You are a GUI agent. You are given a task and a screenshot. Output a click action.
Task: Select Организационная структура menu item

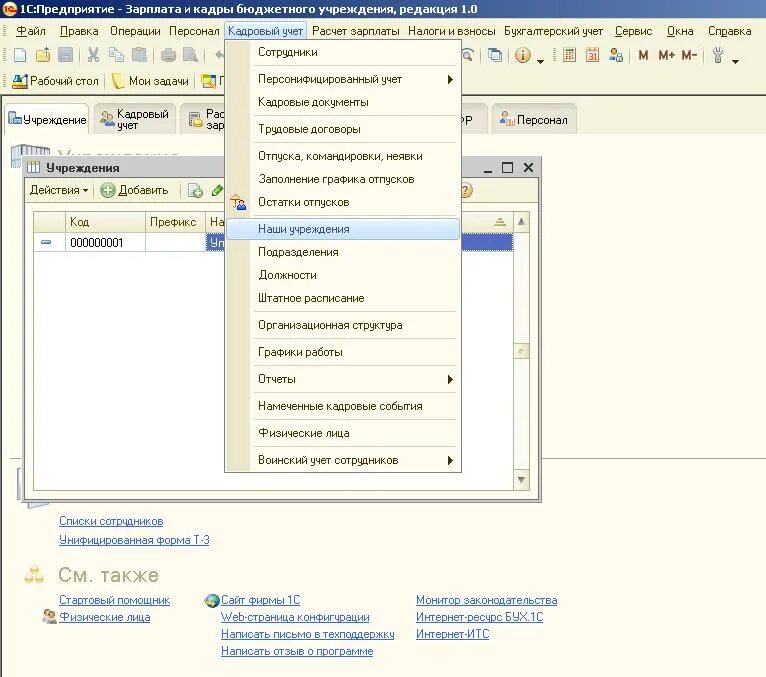click(343, 325)
